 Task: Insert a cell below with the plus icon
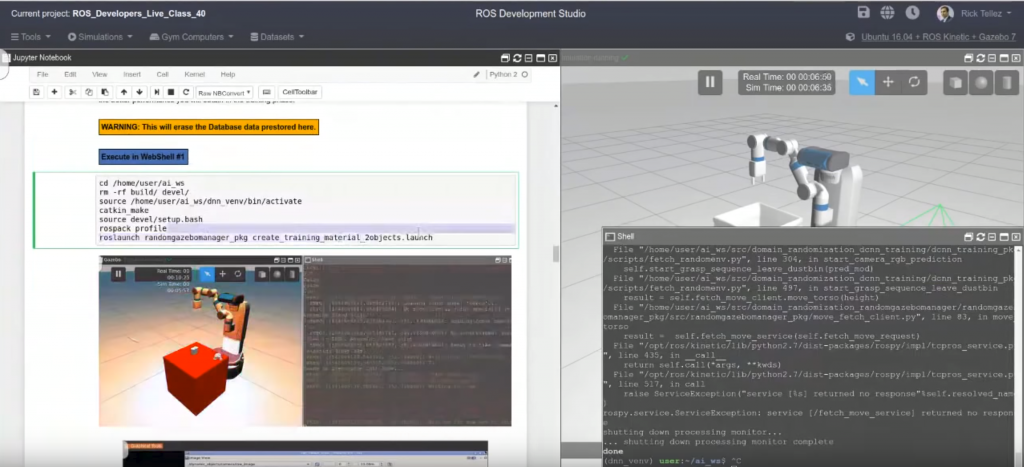tap(55, 92)
